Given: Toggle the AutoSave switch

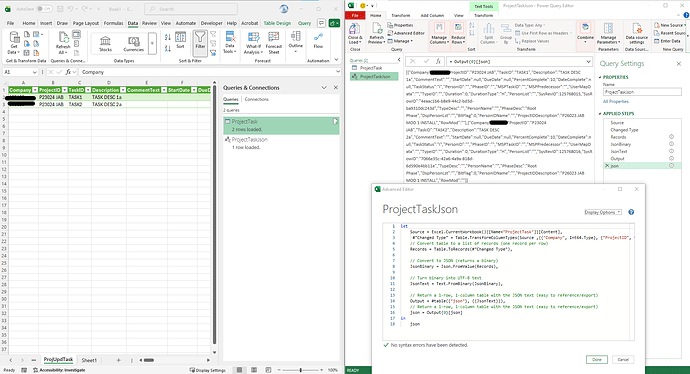Looking at the screenshot, I should click(44, 9).
